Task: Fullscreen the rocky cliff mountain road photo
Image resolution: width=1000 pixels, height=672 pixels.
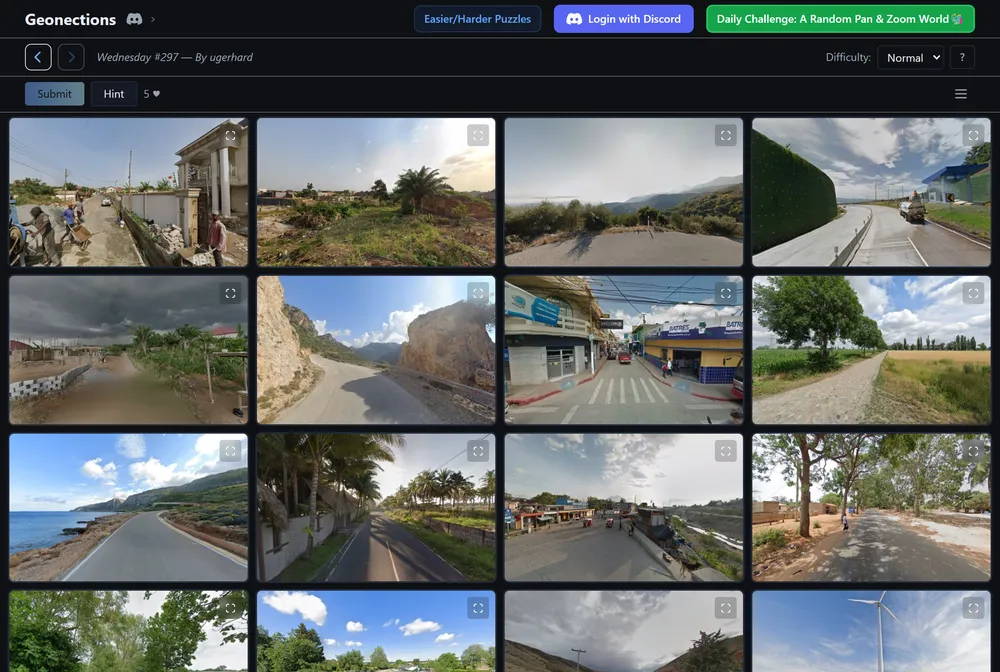Action: (x=478, y=293)
